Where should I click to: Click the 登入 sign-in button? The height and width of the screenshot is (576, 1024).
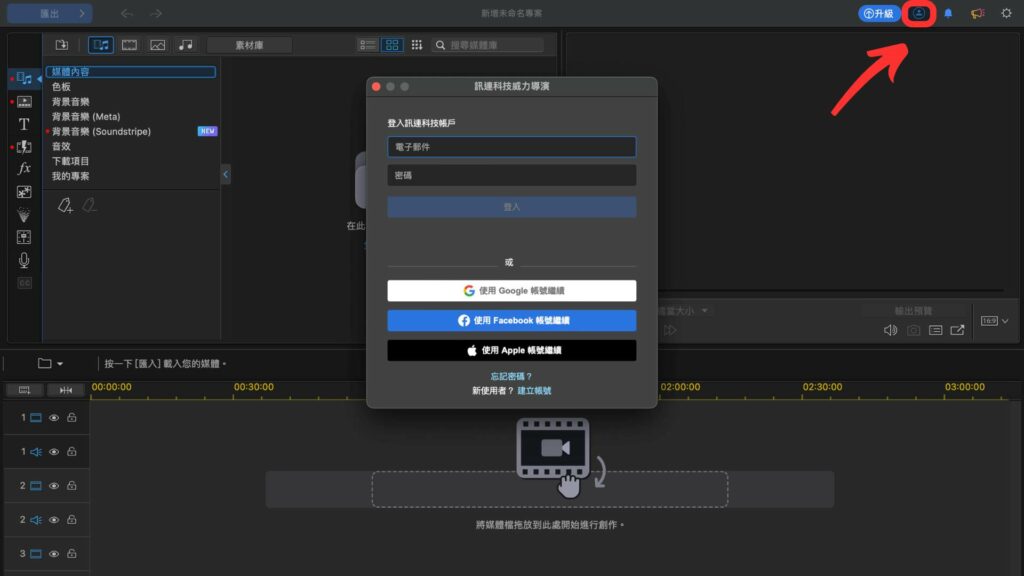(x=511, y=207)
